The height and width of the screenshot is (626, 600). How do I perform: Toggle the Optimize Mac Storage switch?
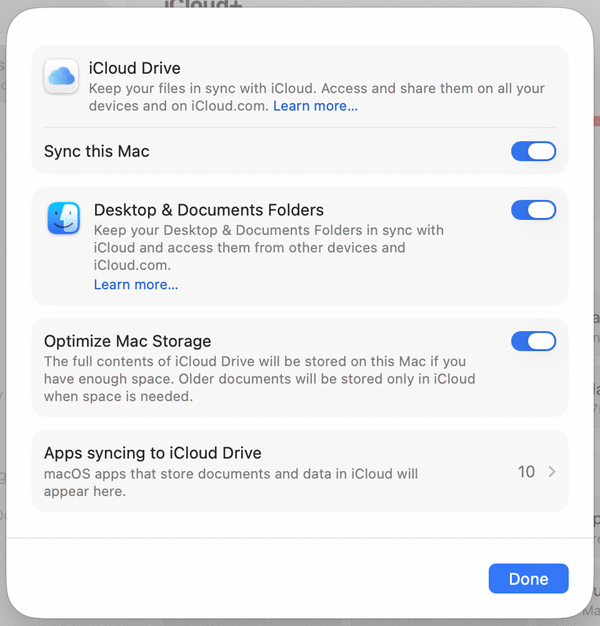(533, 341)
